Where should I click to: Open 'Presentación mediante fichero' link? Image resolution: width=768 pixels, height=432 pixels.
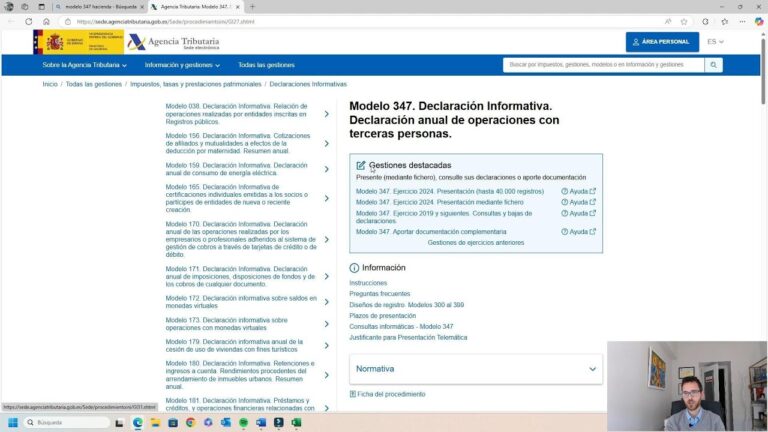[439, 202]
